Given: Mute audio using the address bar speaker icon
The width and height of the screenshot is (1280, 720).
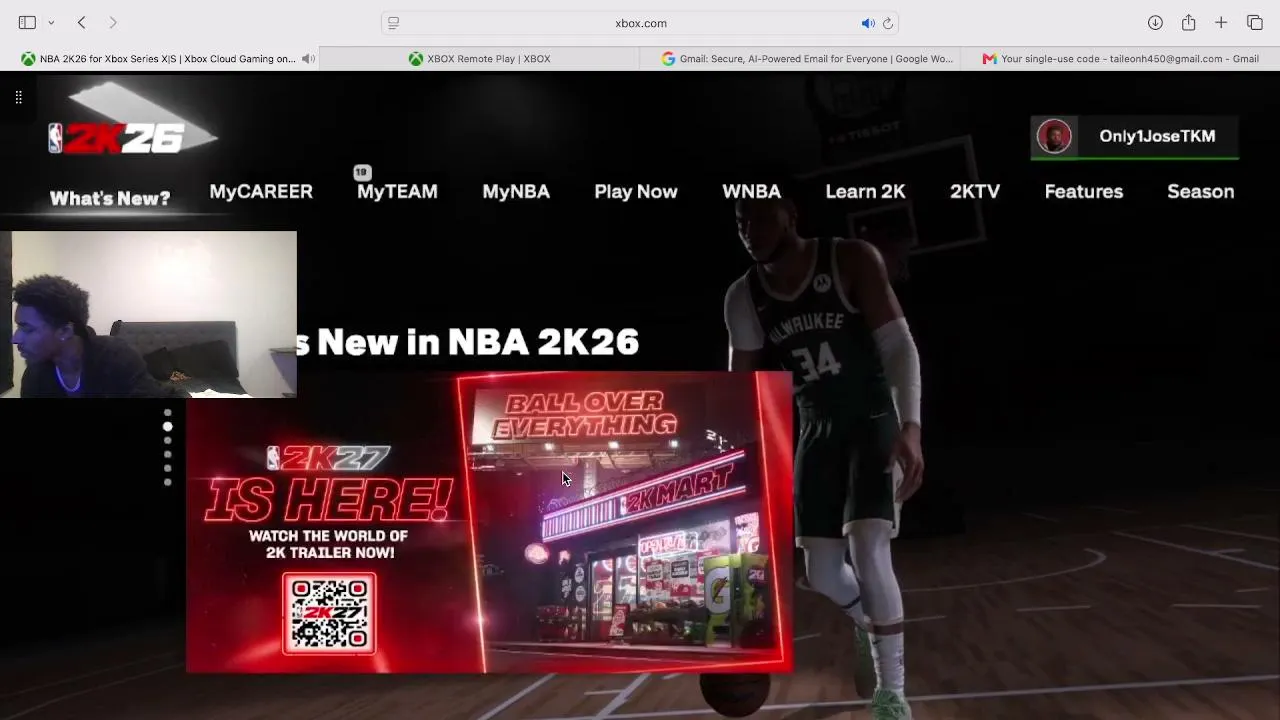Looking at the screenshot, I should (x=868, y=23).
